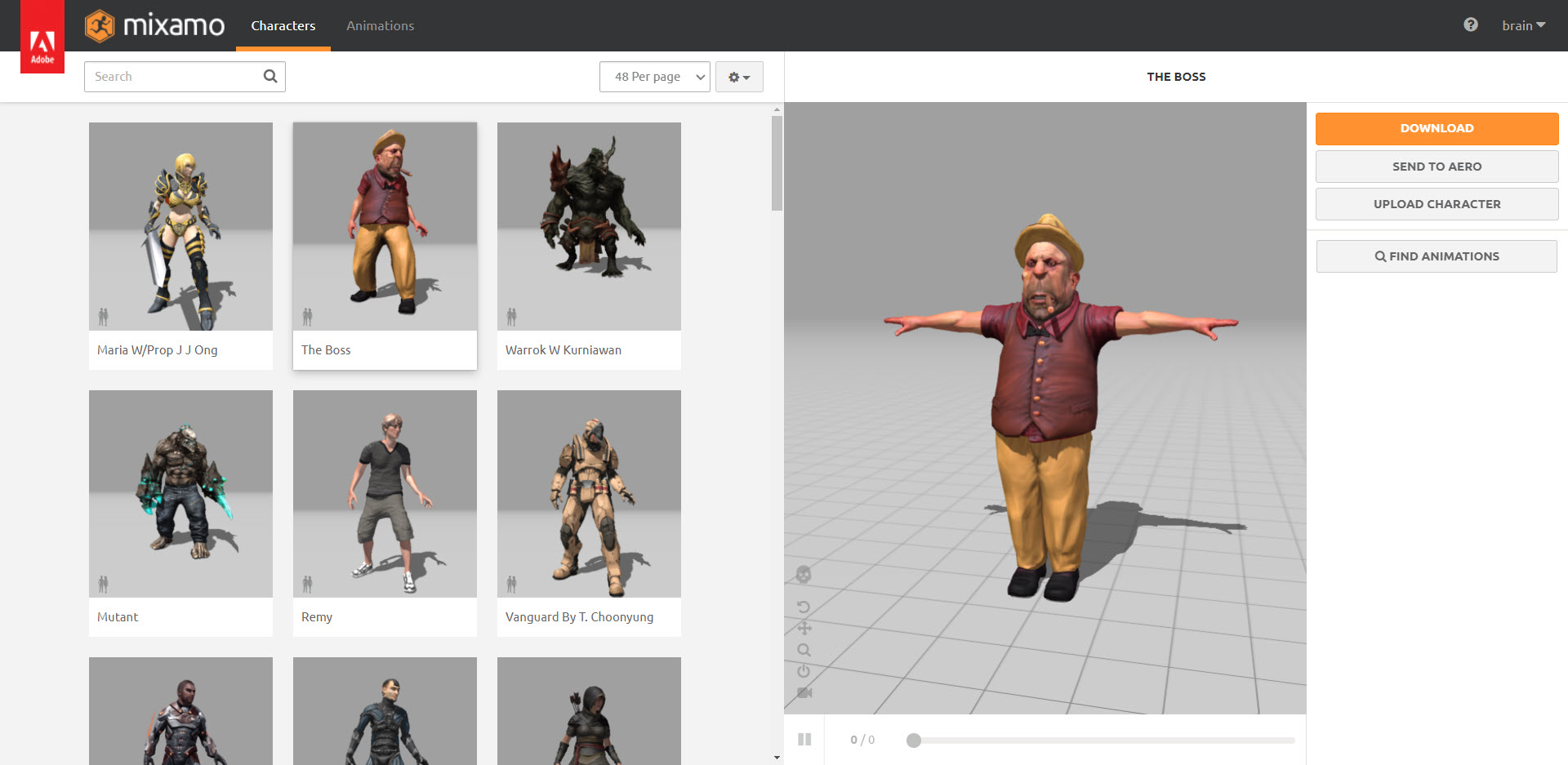Select The Boss character thumbnail
Viewport: 1568px width, 765px height.
pos(385,226)
